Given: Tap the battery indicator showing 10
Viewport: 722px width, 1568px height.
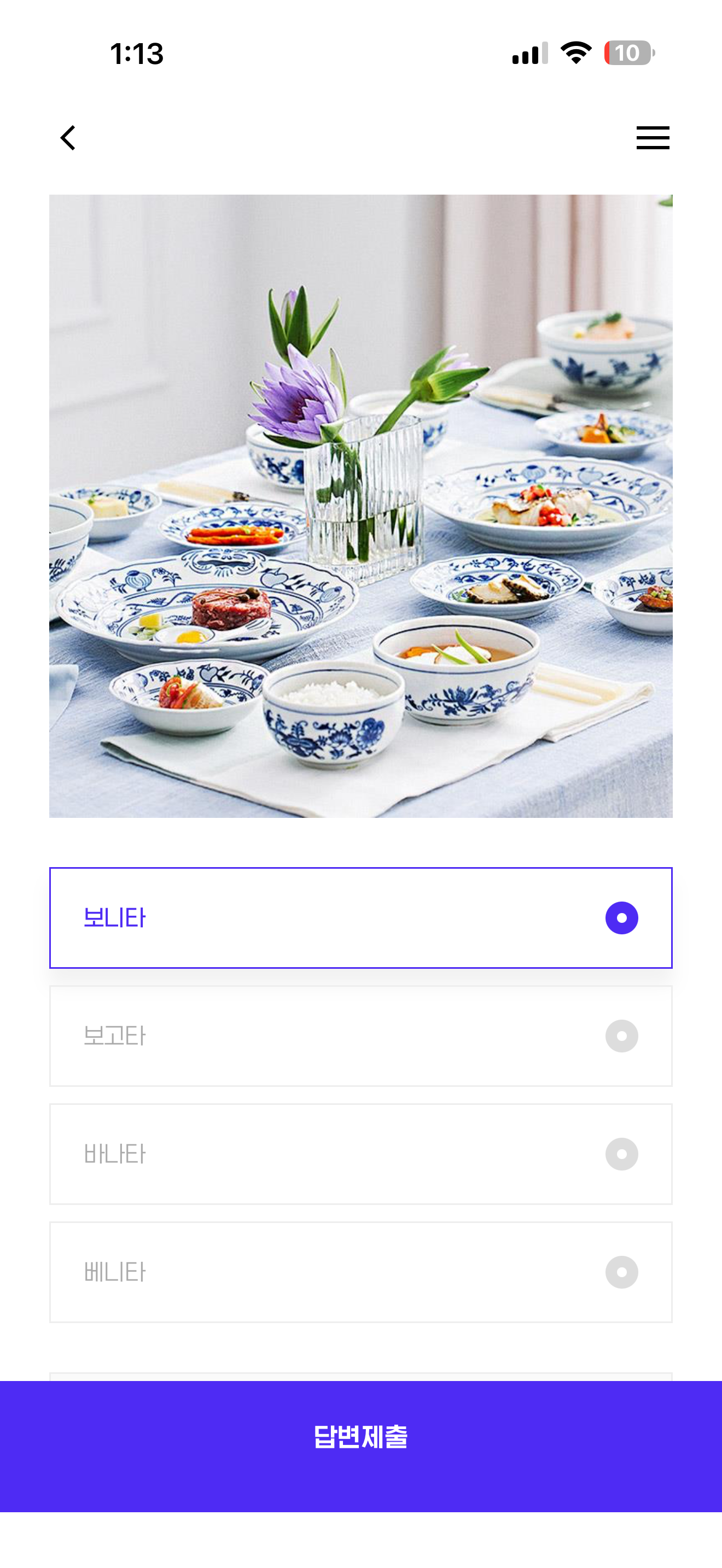Looking at the screenshot, I should (x=629, y=53).
